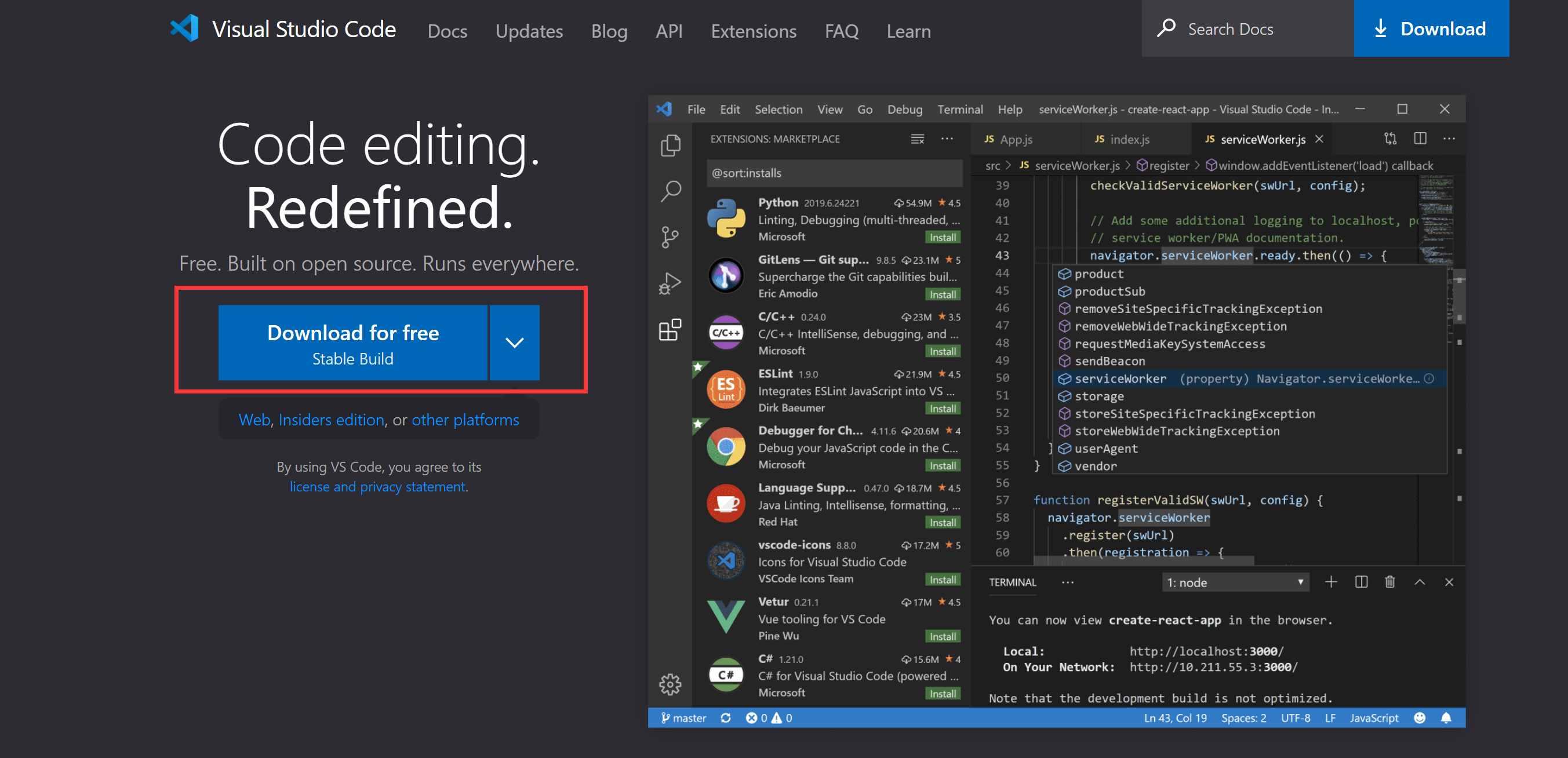Image resolution: width=1568 pixels, height=758 pixels.
Task: Install the Python extension
Action: 943,237
